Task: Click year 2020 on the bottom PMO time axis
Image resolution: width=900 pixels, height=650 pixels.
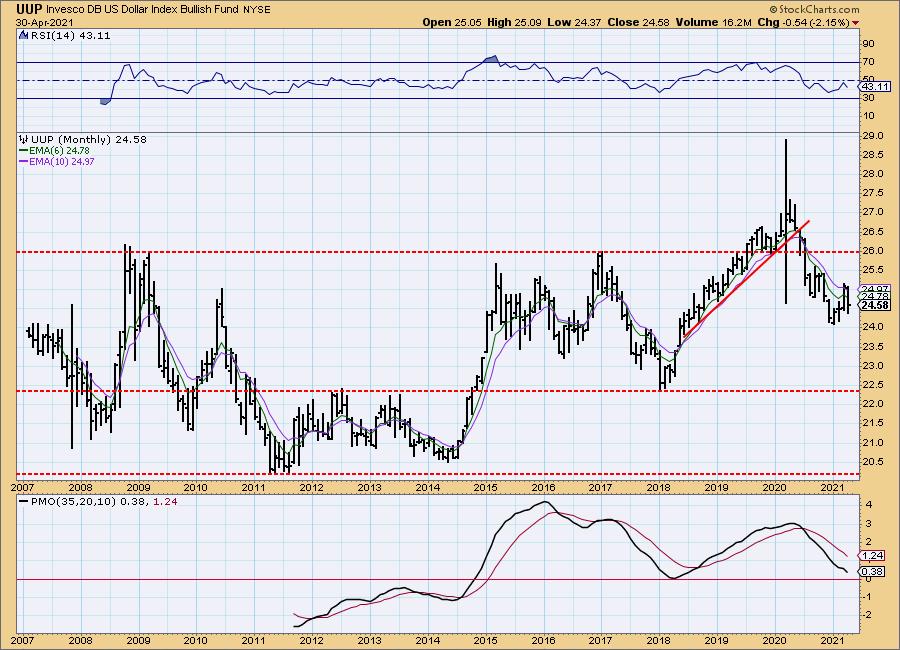Action: pos(774,640)
